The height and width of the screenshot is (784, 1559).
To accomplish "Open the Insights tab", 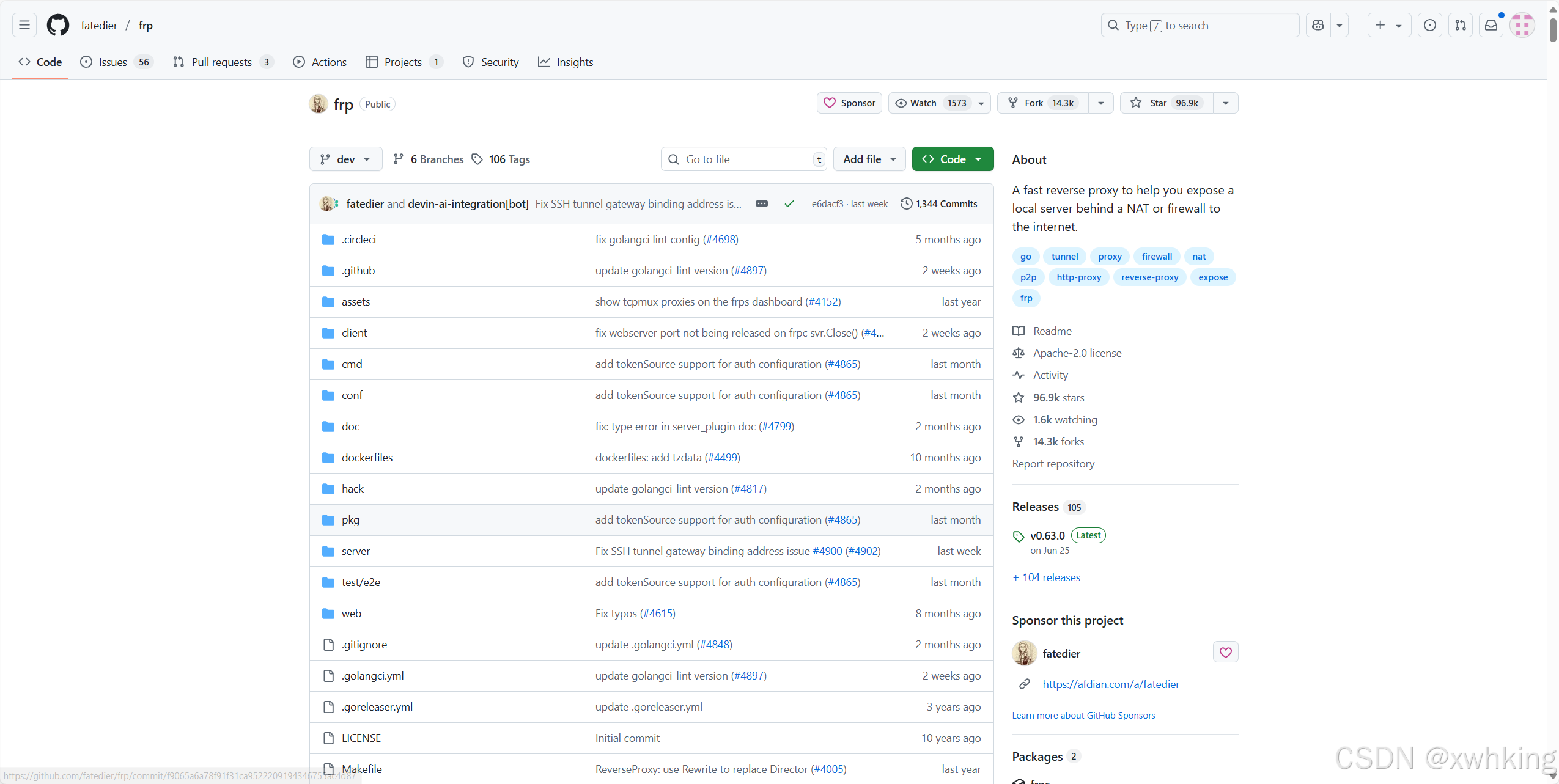I will click(566, 62).
